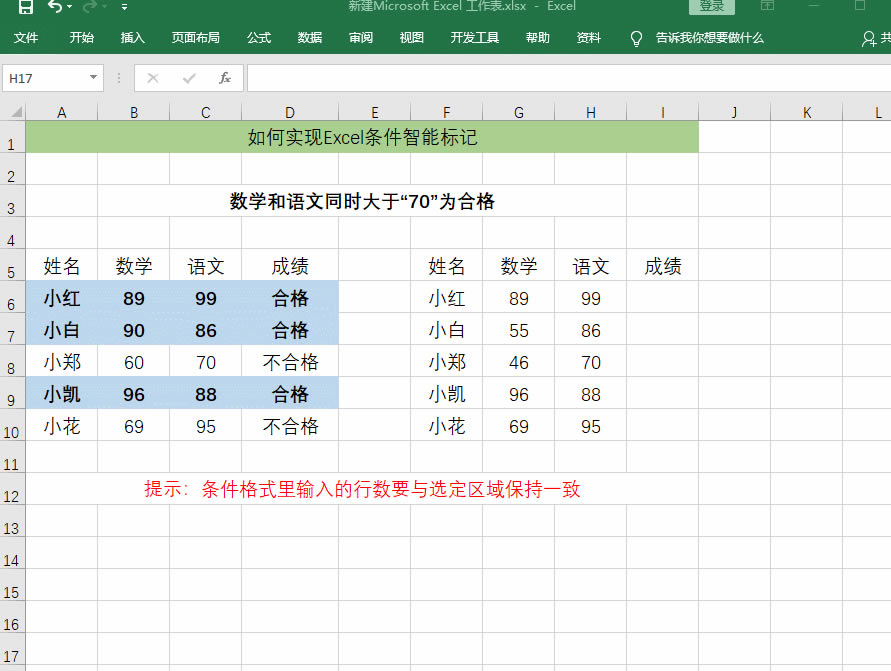The image size is (891, 671).
Task: Click inside the formula bar input
Action: tap(560, 78)
